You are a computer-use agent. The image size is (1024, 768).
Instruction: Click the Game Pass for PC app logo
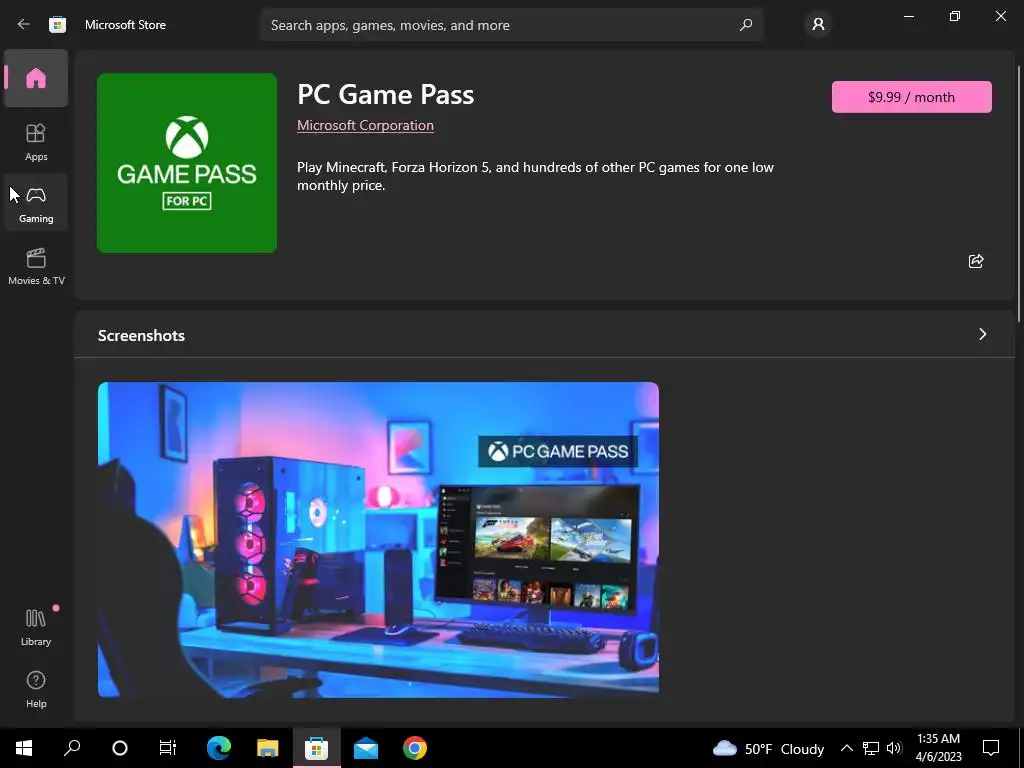pyautogui.click(x=187, y=163)
